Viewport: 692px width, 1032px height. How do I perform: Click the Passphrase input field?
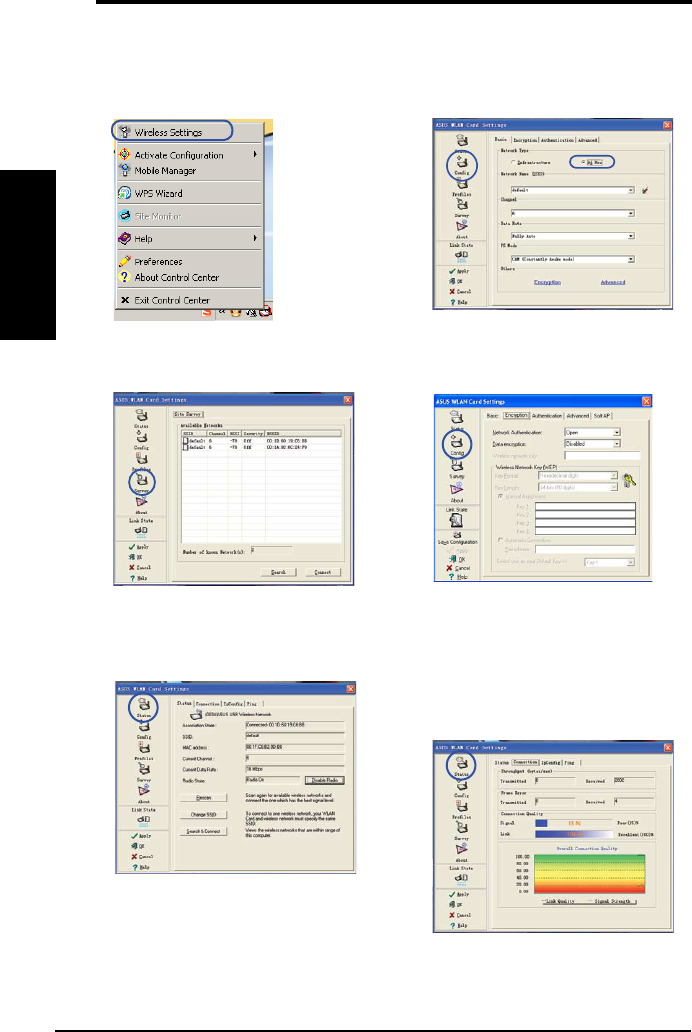click(585, 549)
